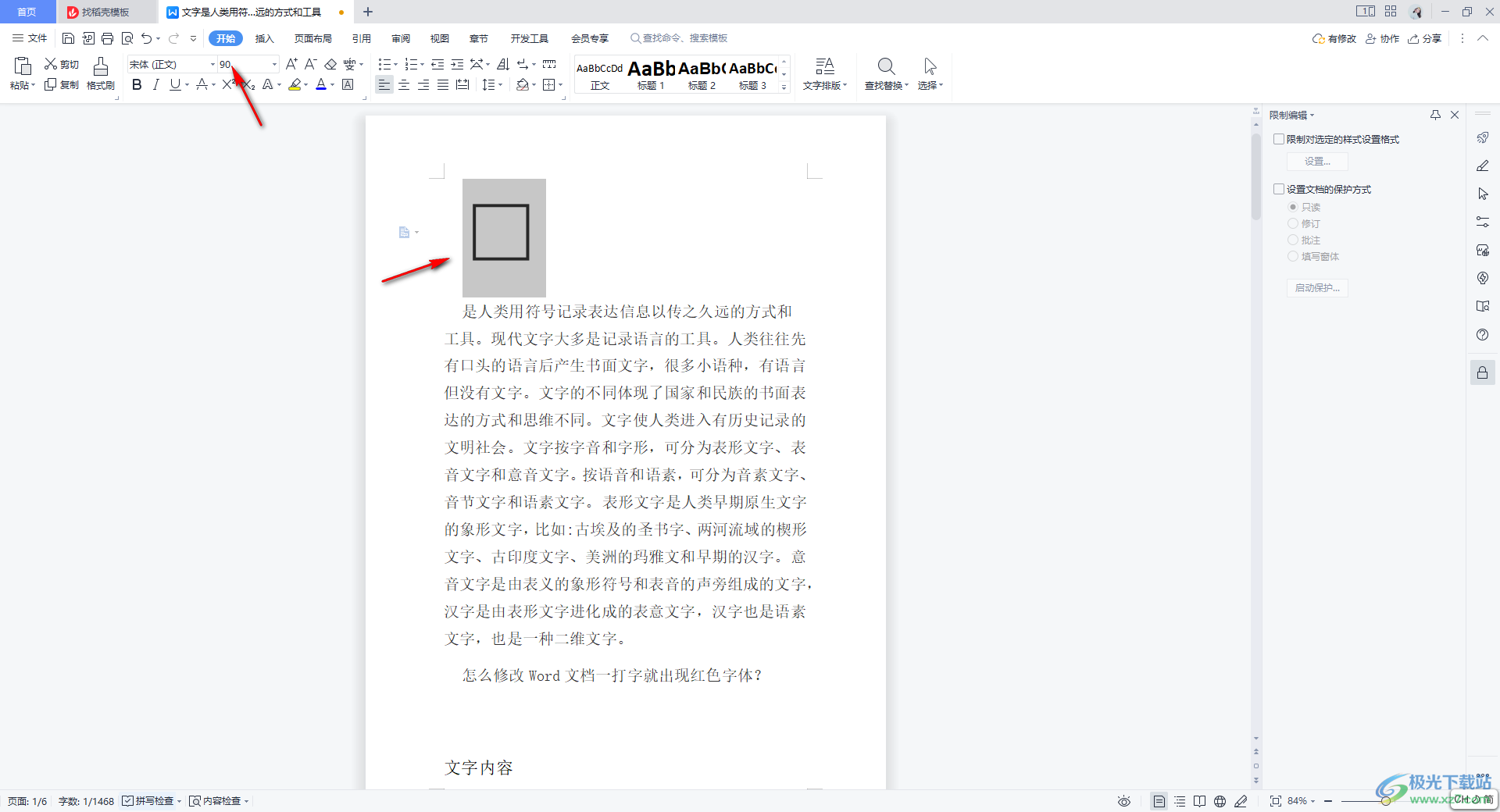Click the zoom slider handle
The image size is (1500, 812).
1385,801
